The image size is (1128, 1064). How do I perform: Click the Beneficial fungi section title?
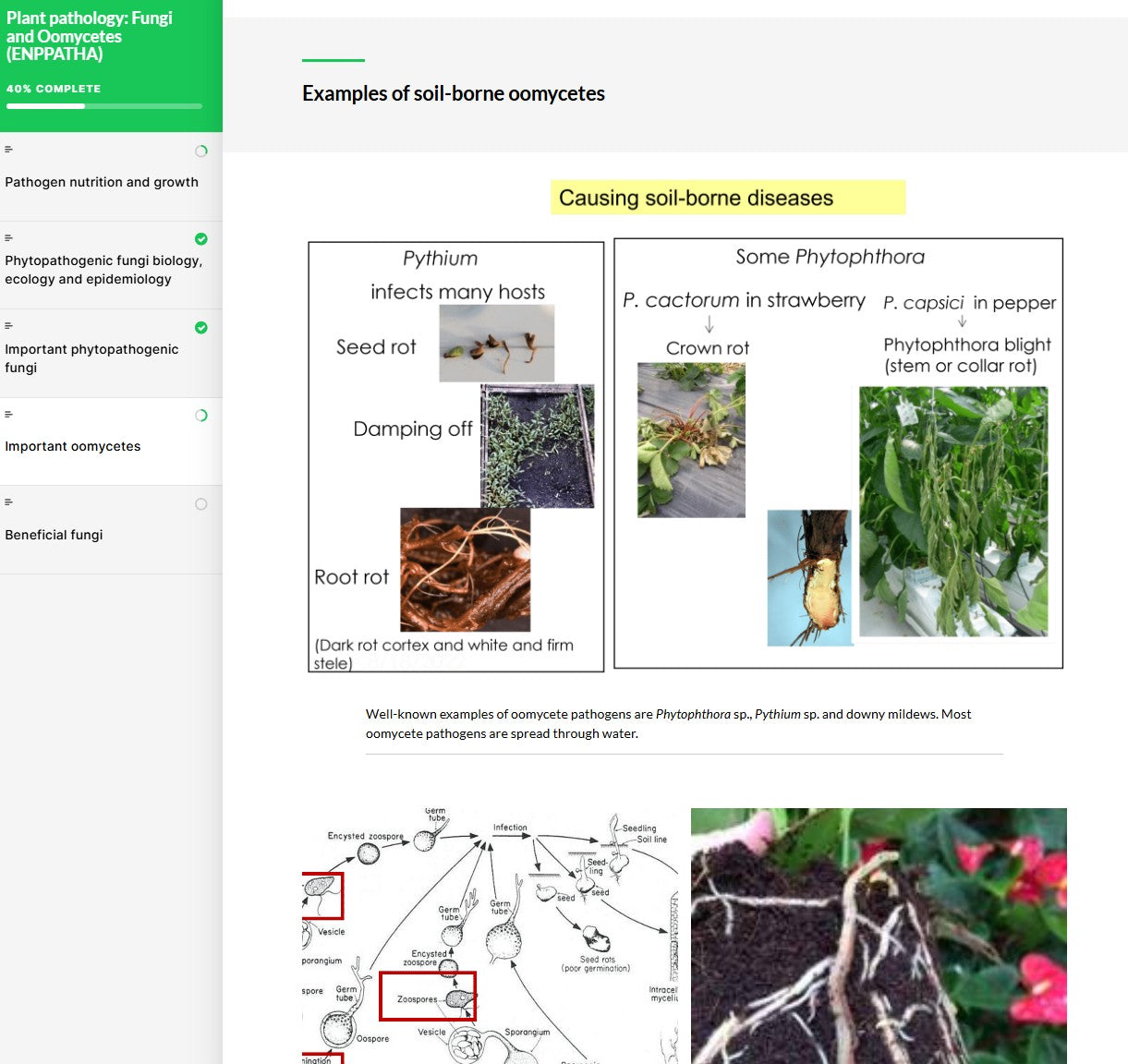click(54, 534)
